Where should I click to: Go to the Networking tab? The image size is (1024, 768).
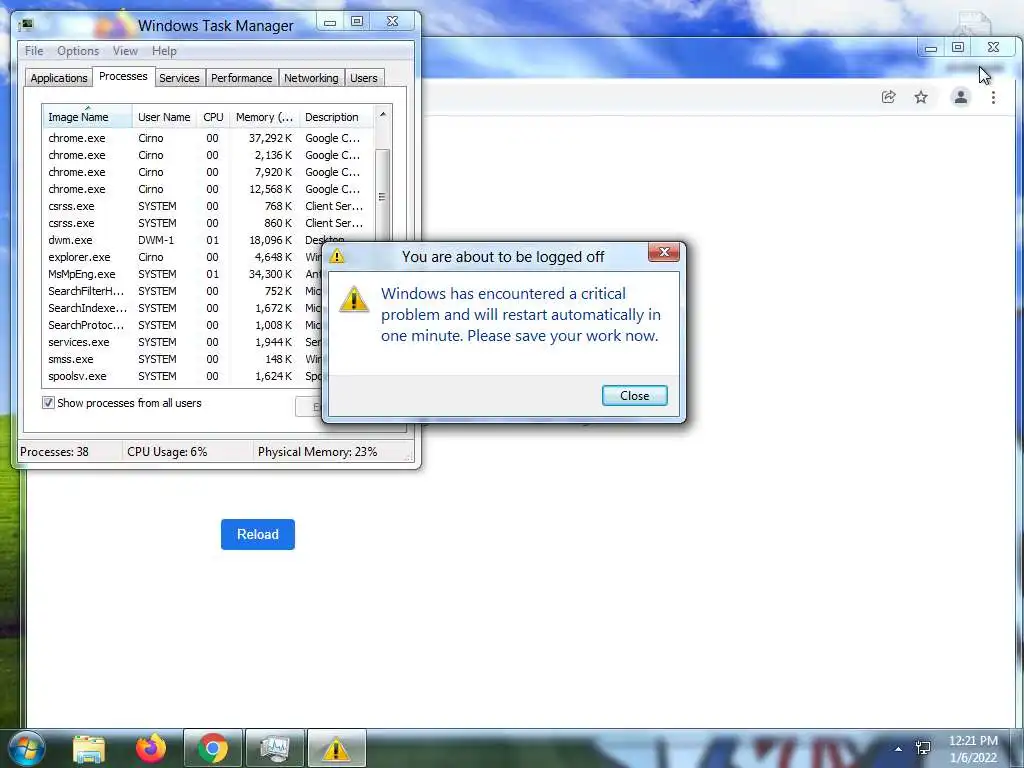311,78
